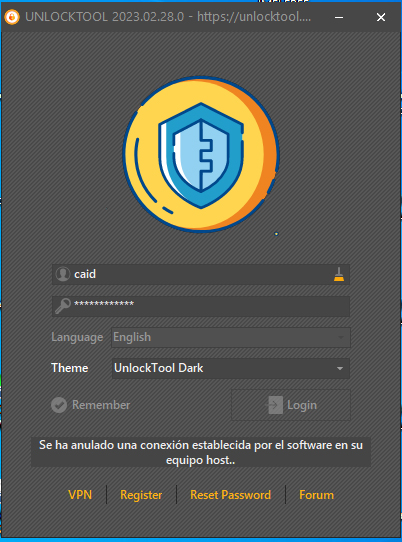402x542 pixels.
Task: Click the username field containing caid
Action: pyautogui.click(x=201, y=274)
